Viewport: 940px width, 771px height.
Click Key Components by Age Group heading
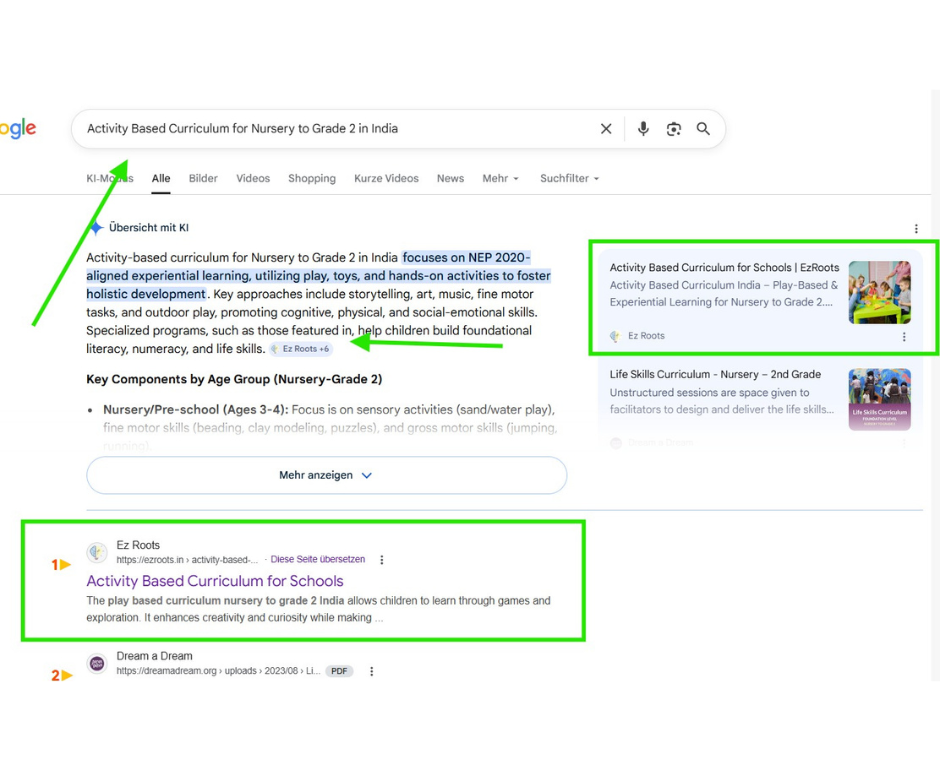tap(234, 380)
